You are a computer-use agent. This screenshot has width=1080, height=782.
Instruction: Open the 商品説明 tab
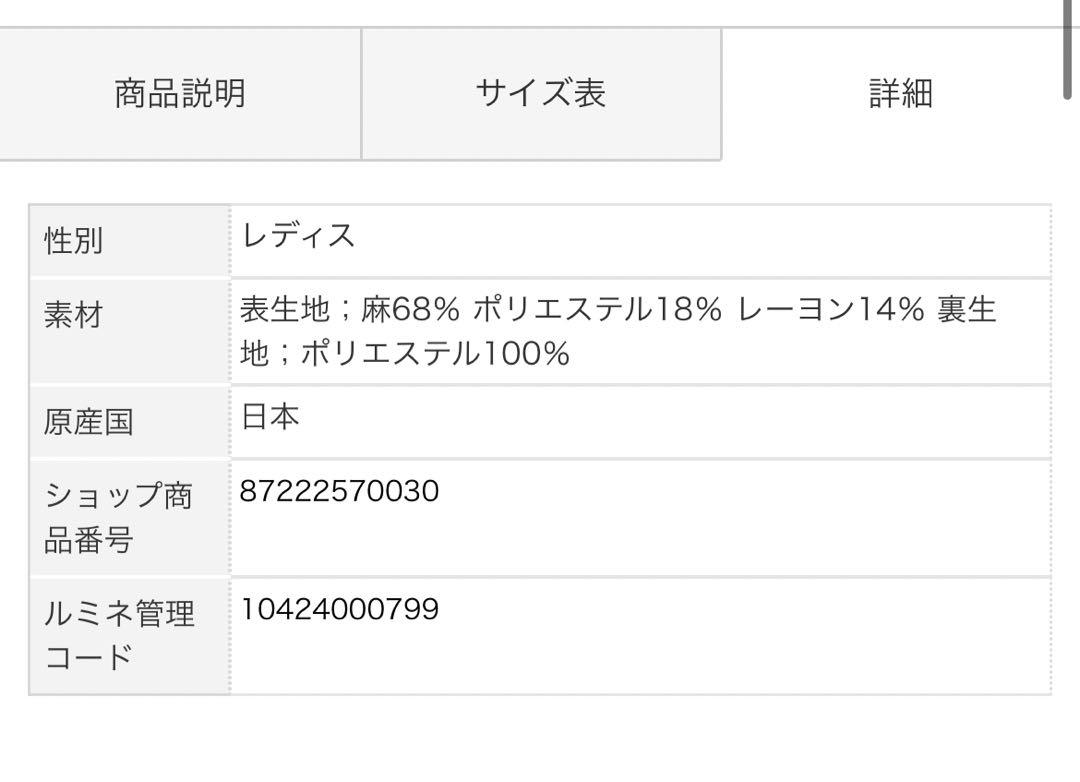180,94
